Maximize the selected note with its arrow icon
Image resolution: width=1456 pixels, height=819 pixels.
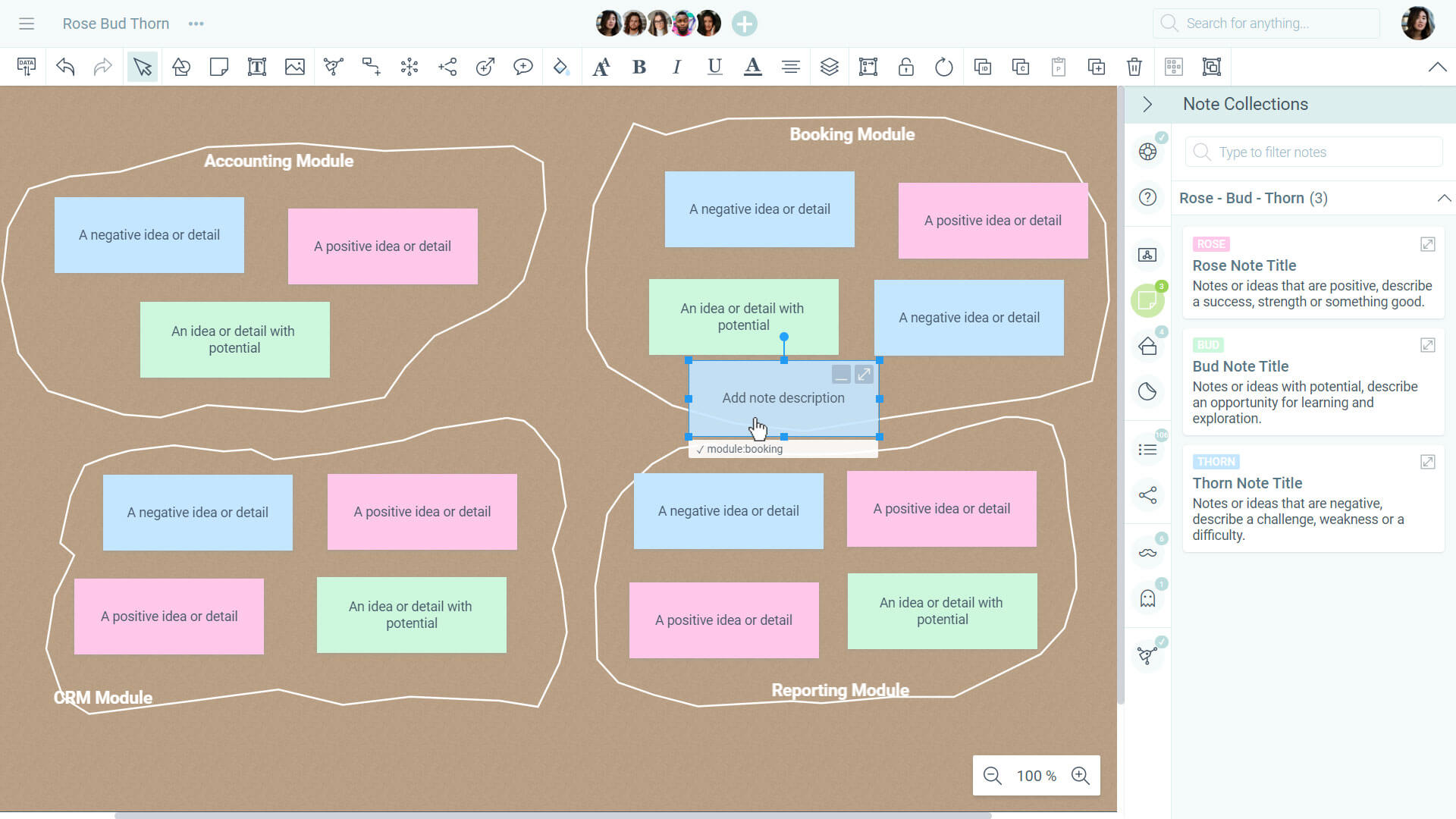(864, 375)
